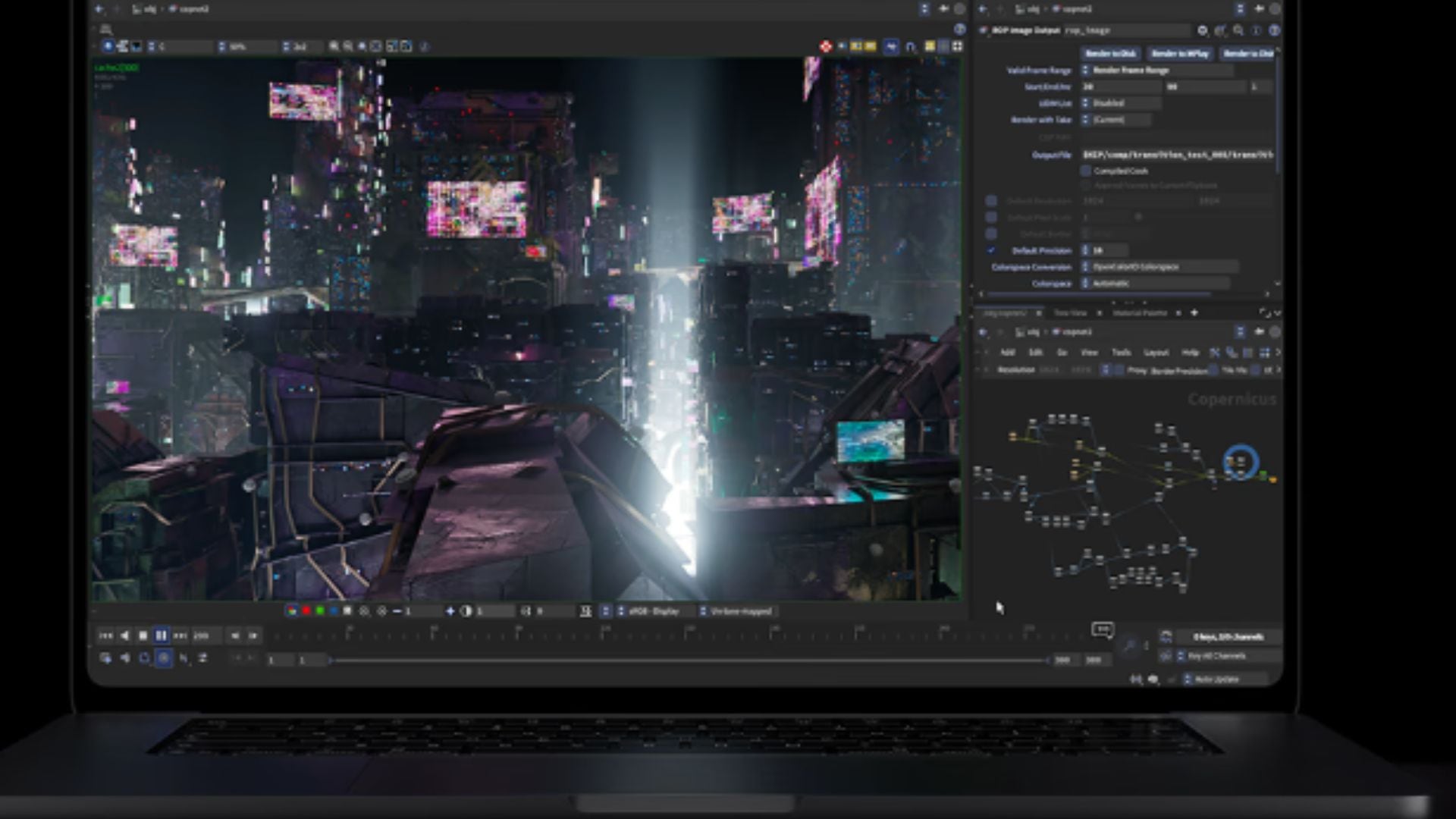Viewport: 1456px width, 819px height.
Task: Open the Layout menu in network editor
Action: pyautogui.click(x=1156, y=353)
